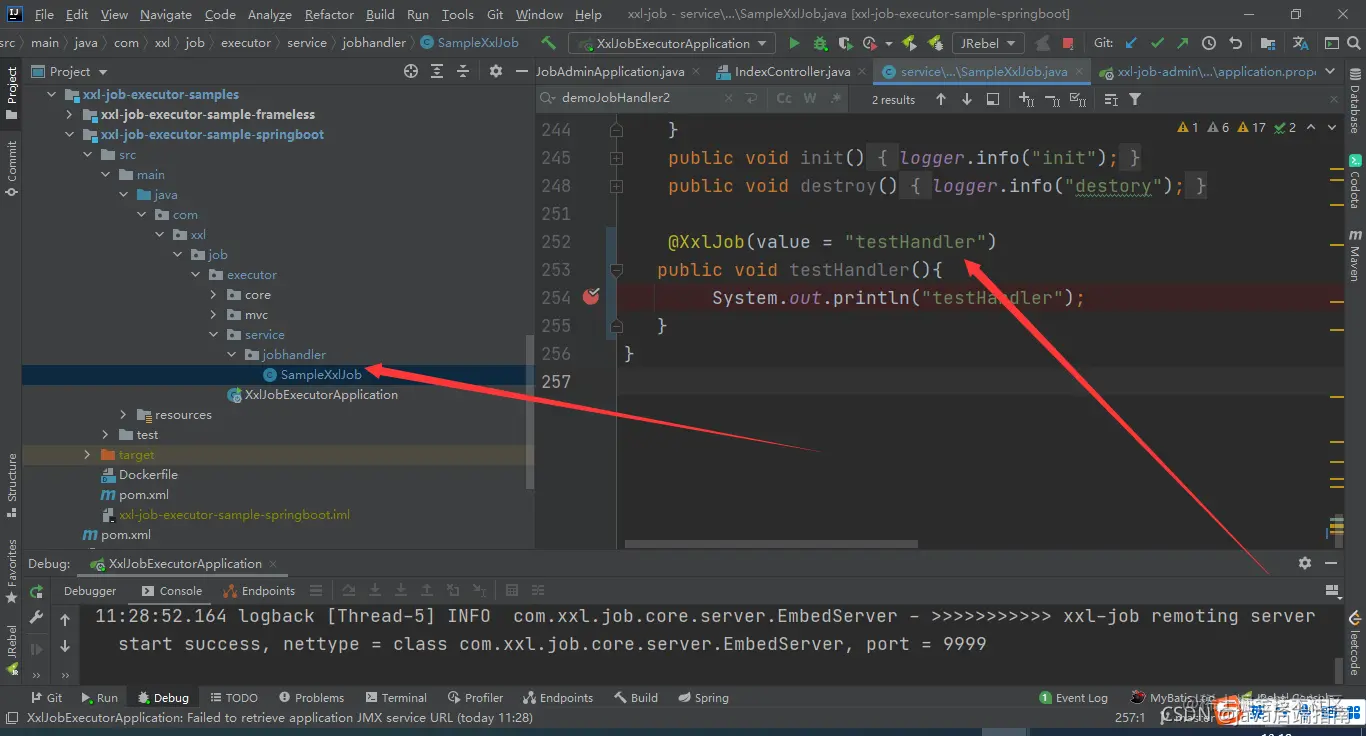The width and height of the screenshot is (1366, 736).
Task: Show Git history clock icon
Action: [1209, 43]
